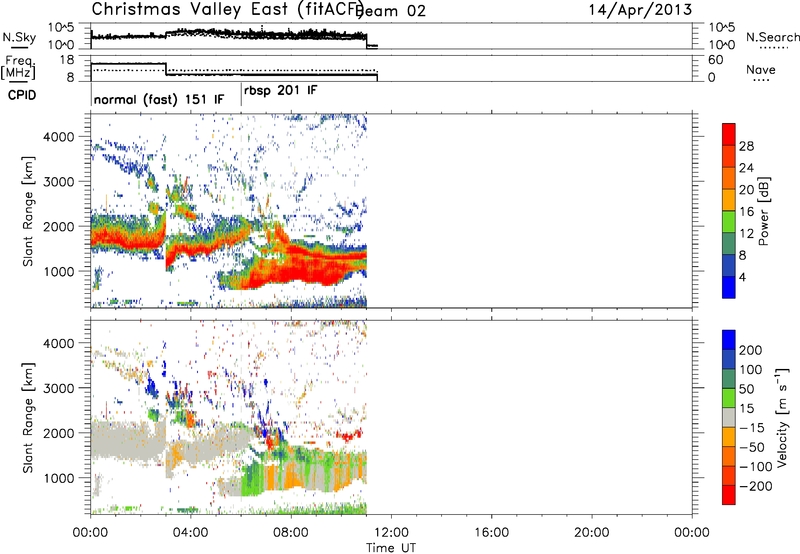Click the 28 label on the Power color bar
Screen dimensions: 800x554
746,146
